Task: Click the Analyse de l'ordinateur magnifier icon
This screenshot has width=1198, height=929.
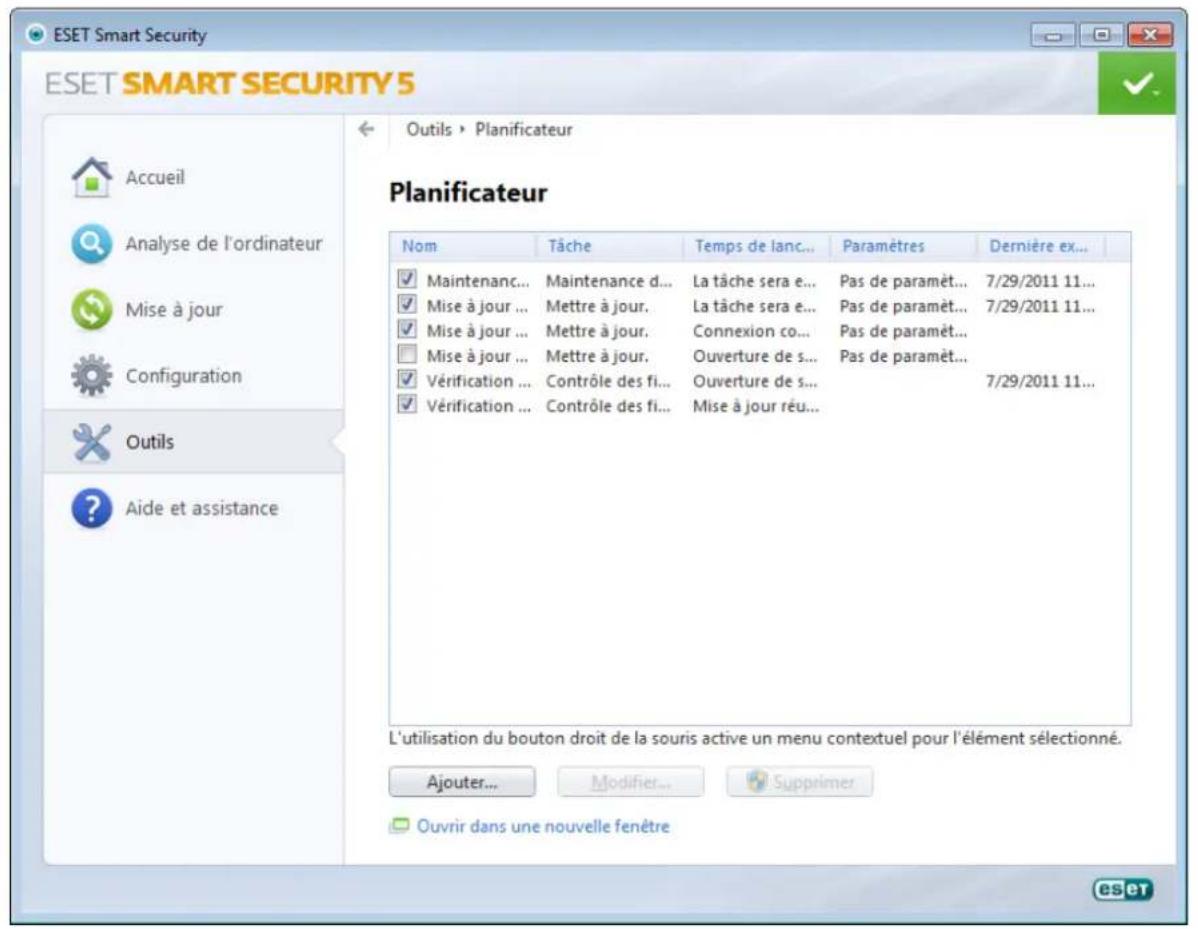Action: click(x=92, y=244)
